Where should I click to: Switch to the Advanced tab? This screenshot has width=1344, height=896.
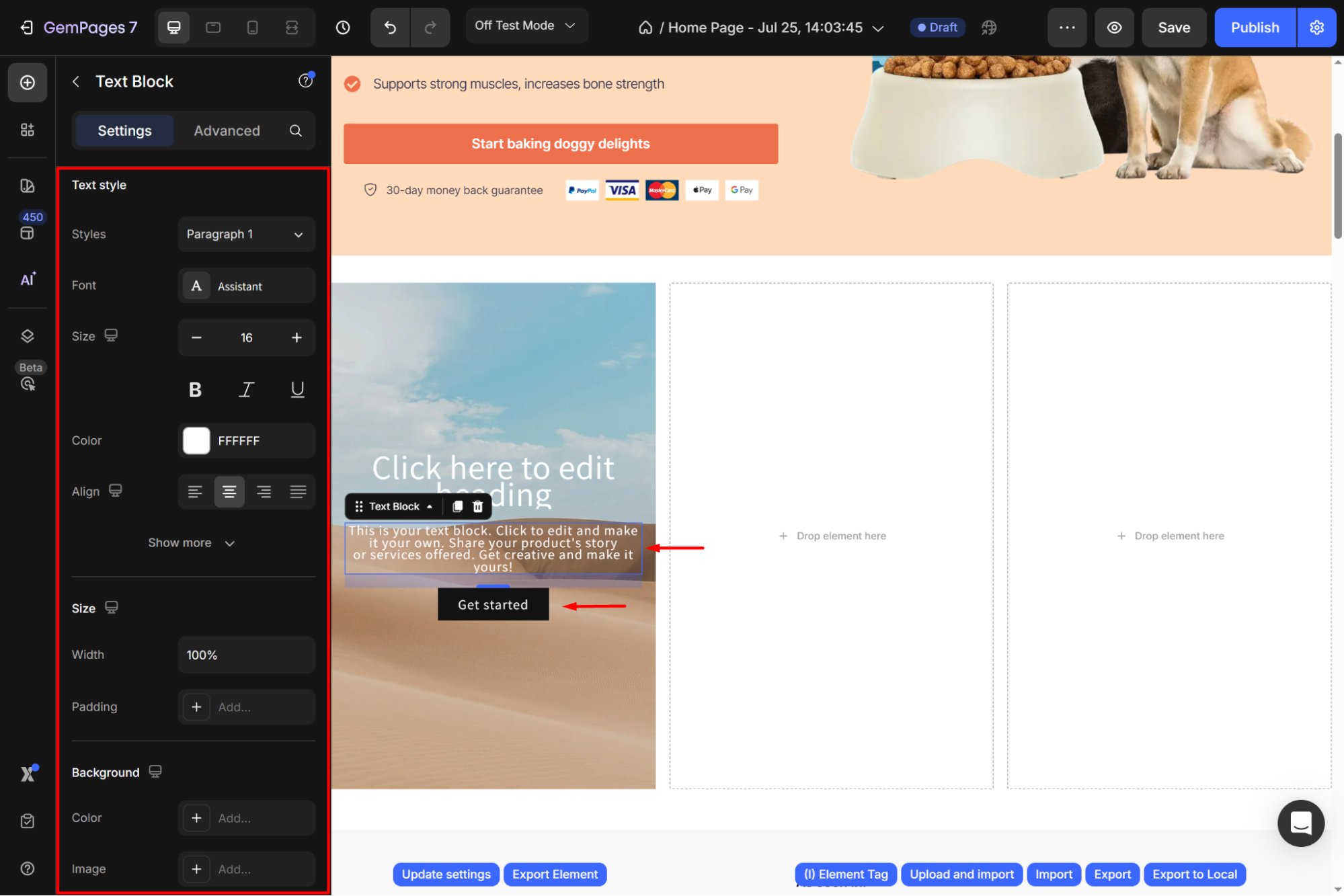tap(227, 130)
